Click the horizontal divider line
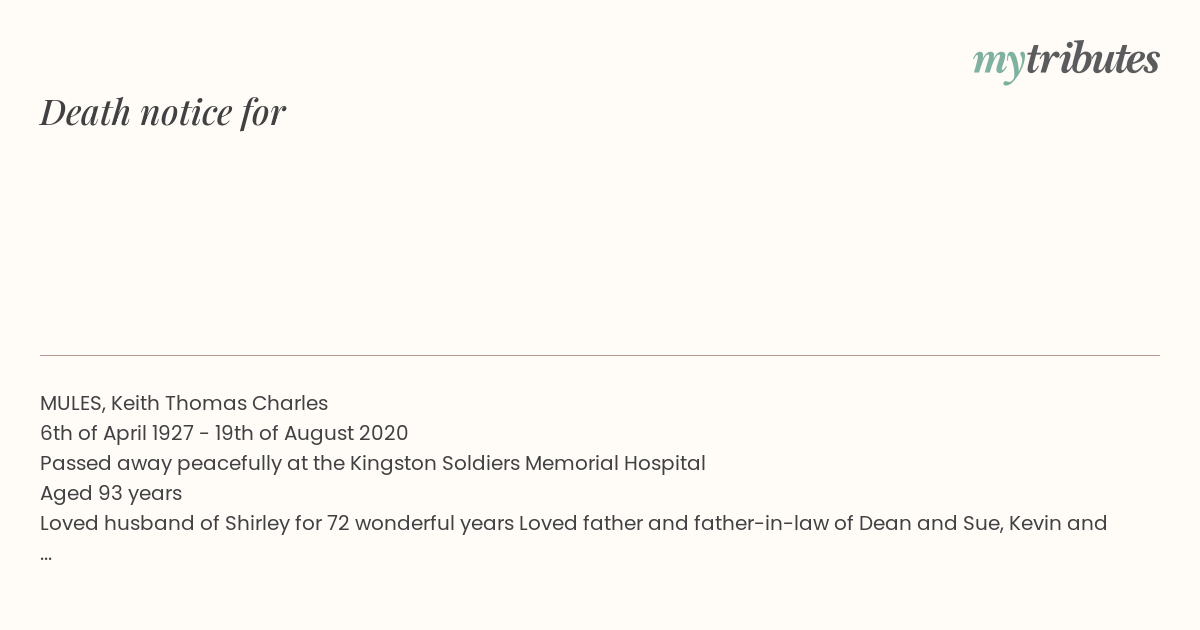Viewport: 1200px width, 630px height. 600,355
